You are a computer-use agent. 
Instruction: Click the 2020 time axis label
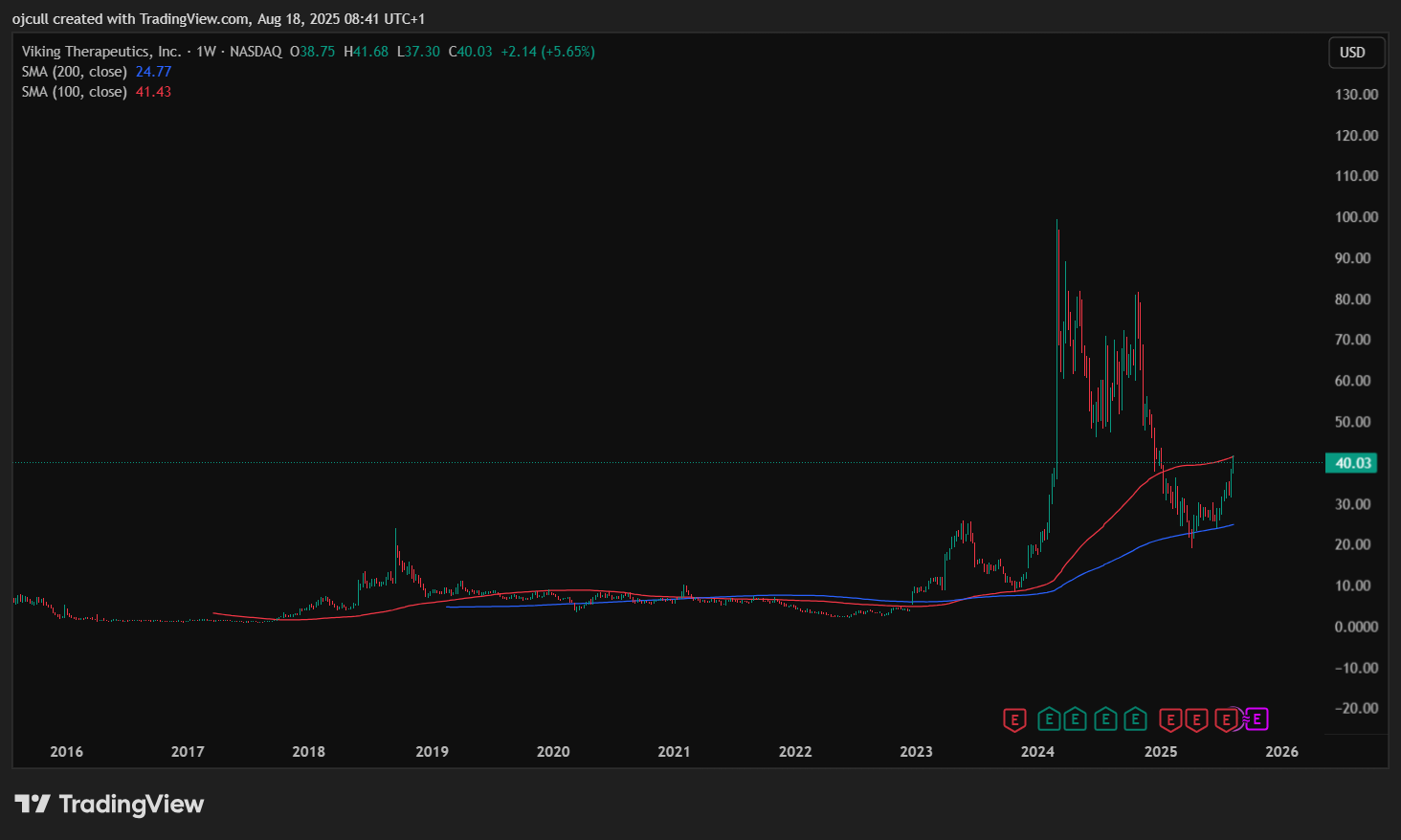pos(553,752)
